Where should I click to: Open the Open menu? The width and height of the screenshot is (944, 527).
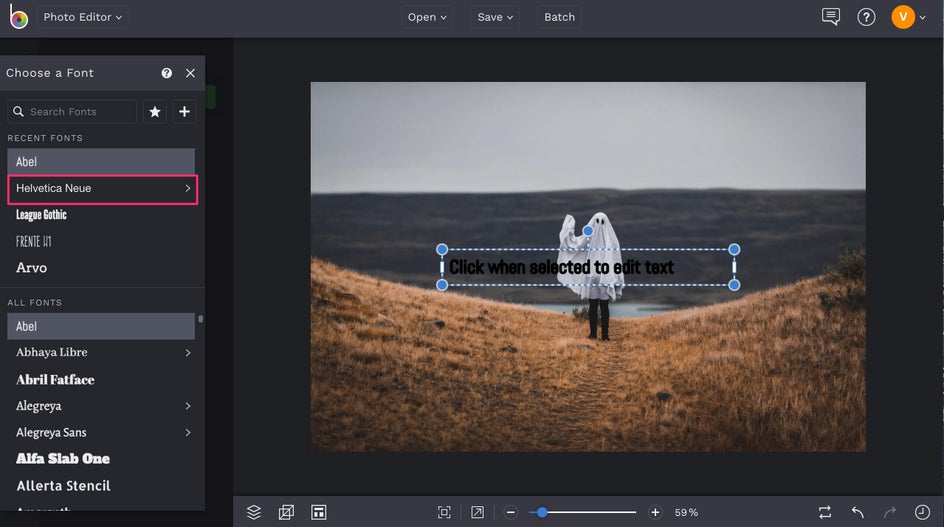coord(427,17)
